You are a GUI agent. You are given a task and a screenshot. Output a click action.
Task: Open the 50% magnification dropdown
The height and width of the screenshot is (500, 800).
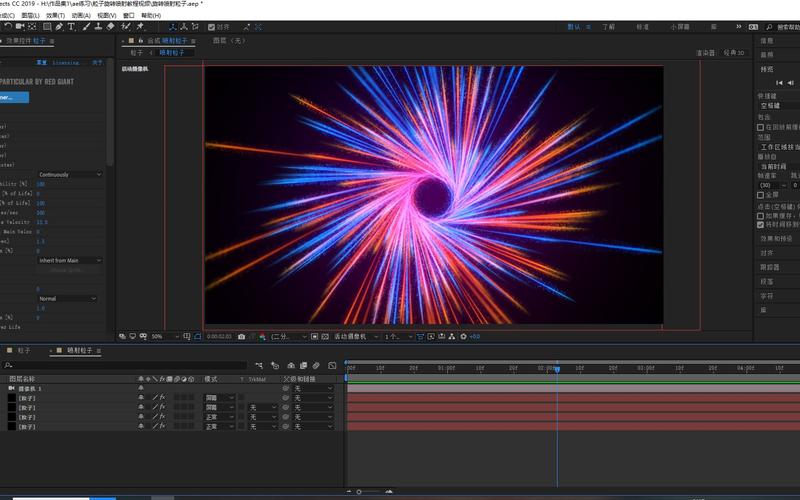159,337
